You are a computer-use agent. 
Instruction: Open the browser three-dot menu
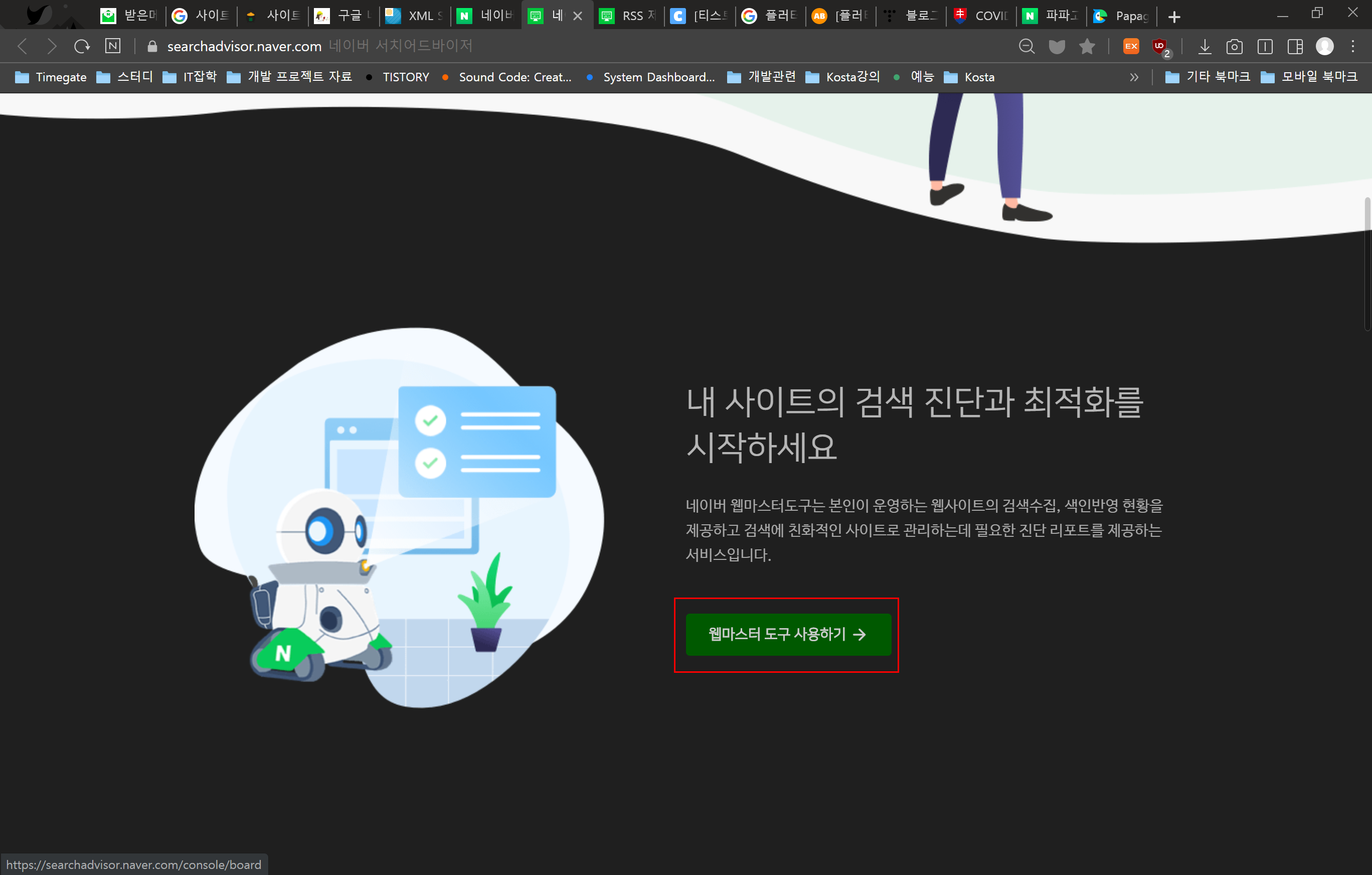point(1353,46)
